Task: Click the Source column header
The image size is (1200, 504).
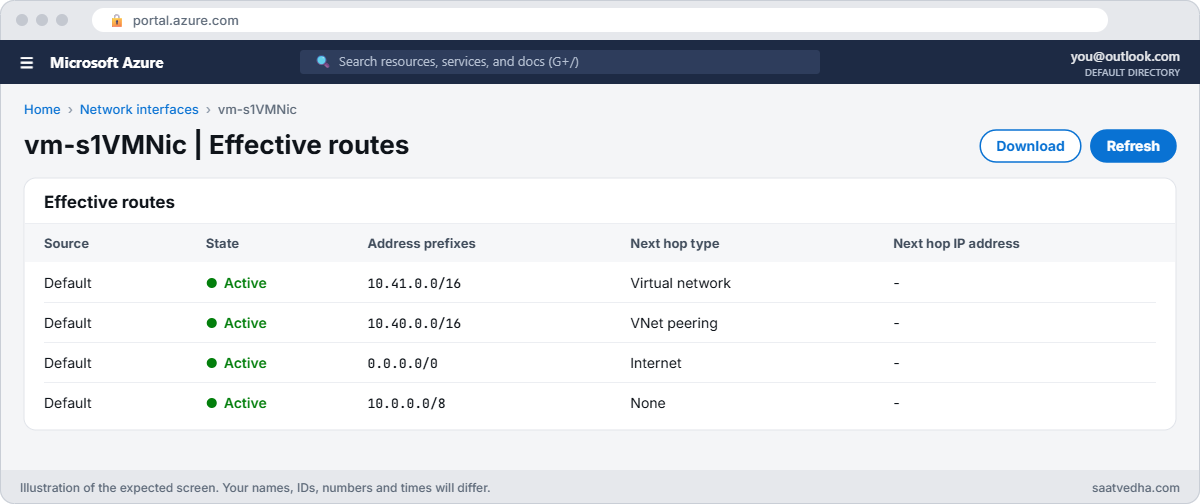Action: coord(66,243)
